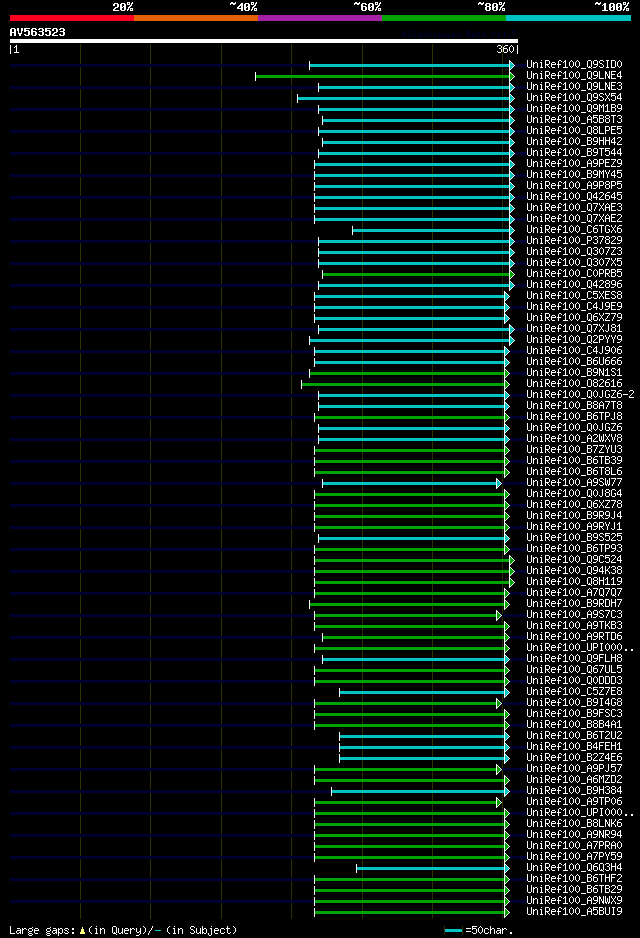Select hit label UniRef100_Q7XAE3
The height and width of the screenshot is (938, 640).
pyautogui.click(x=574, y=208)
